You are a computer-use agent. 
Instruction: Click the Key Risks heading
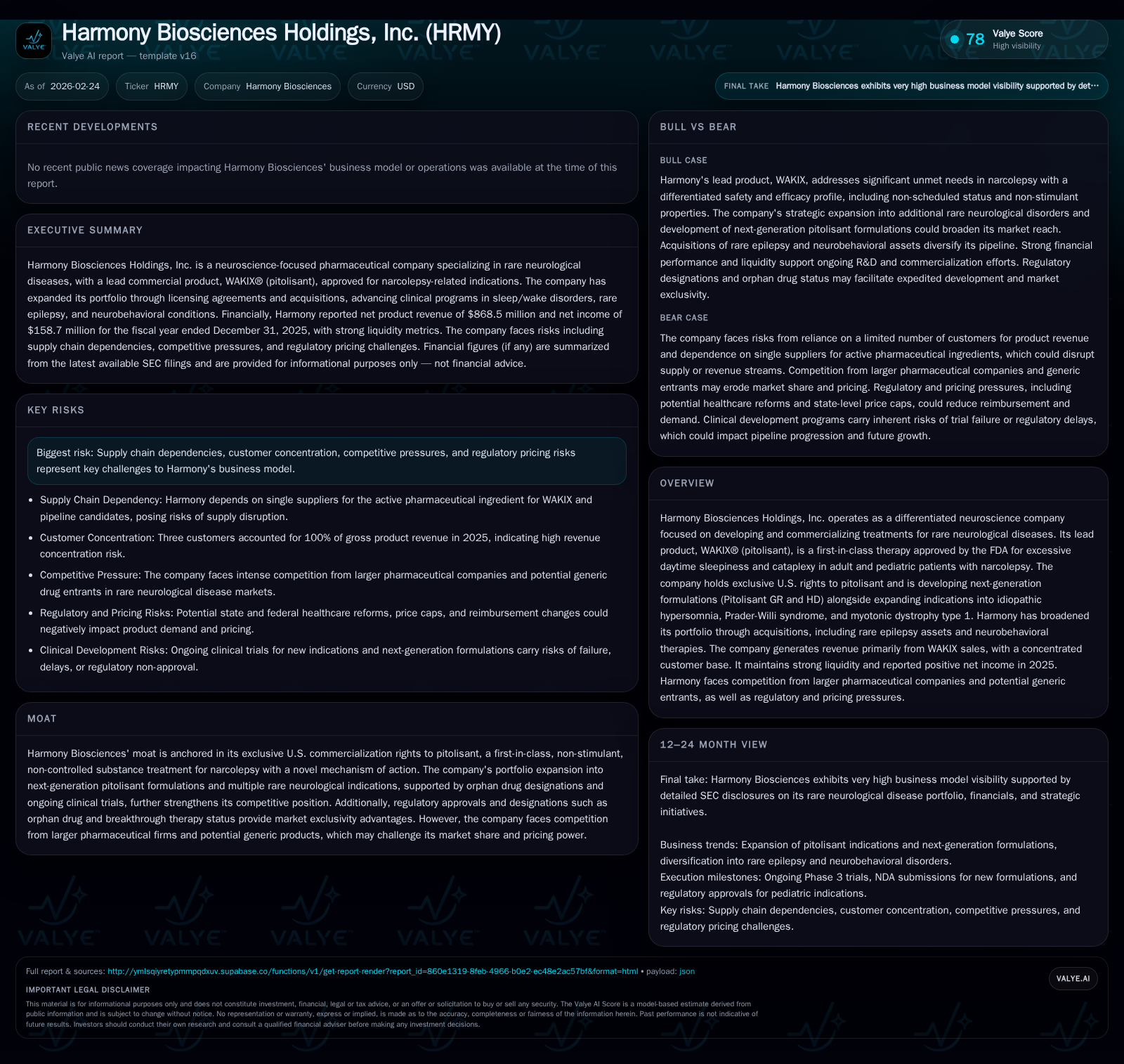[55, 410]
